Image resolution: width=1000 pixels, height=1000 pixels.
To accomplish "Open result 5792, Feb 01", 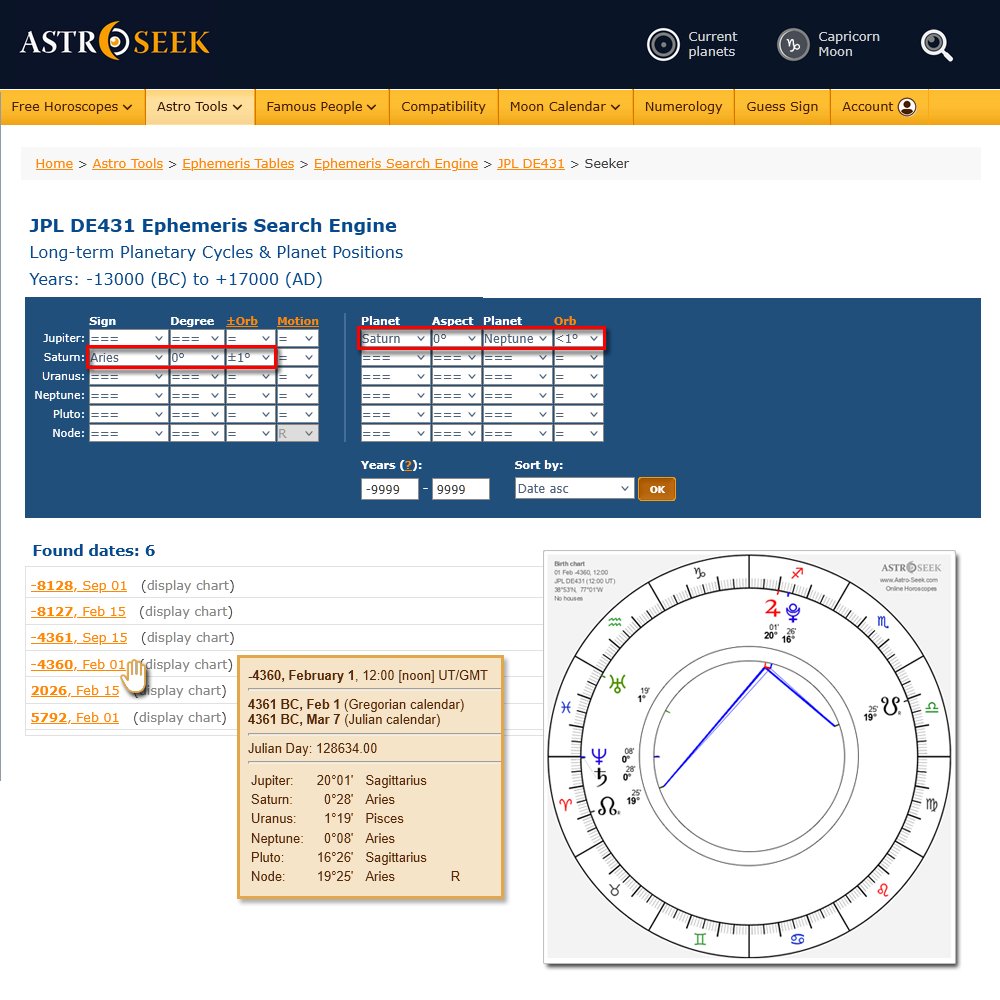I will (75, 717).
